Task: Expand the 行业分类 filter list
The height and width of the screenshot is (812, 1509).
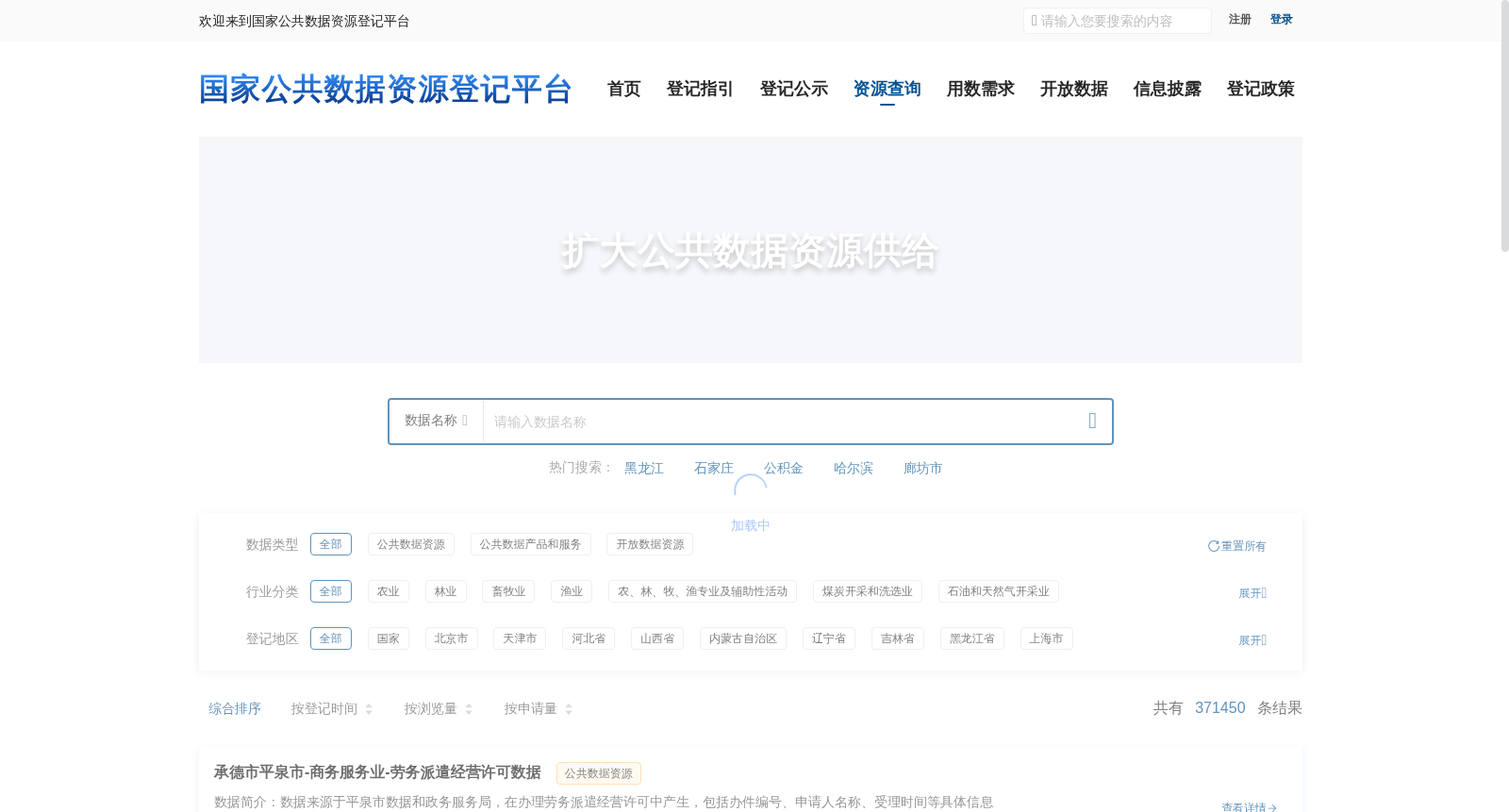Action: (1252, 593)
